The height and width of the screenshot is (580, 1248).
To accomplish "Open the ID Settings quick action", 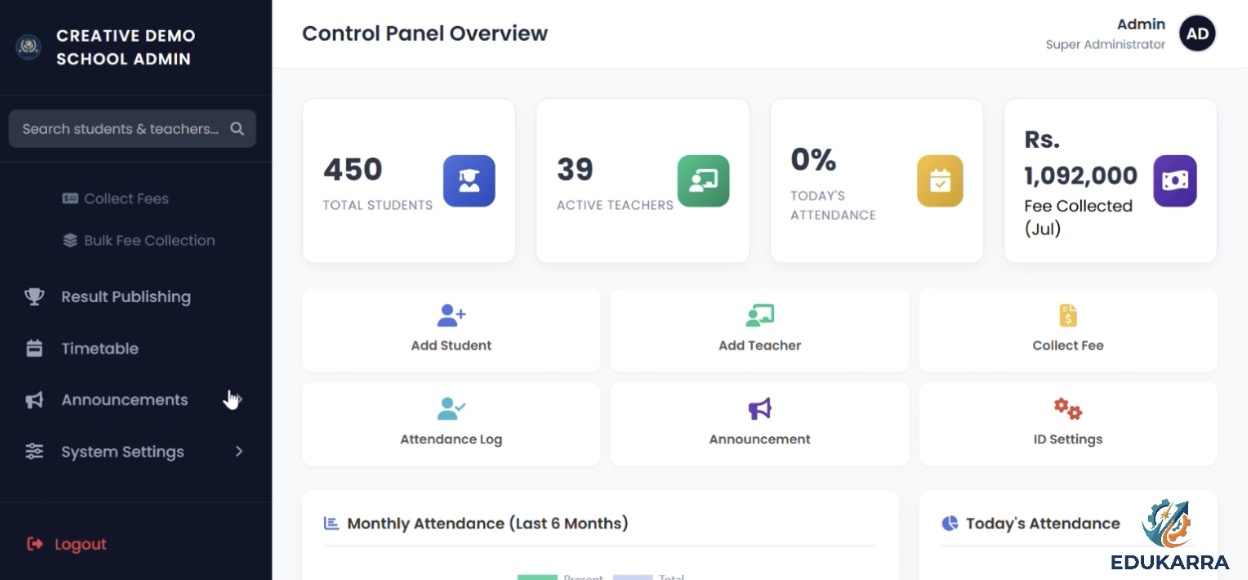I will click(x=1068, y=424).
